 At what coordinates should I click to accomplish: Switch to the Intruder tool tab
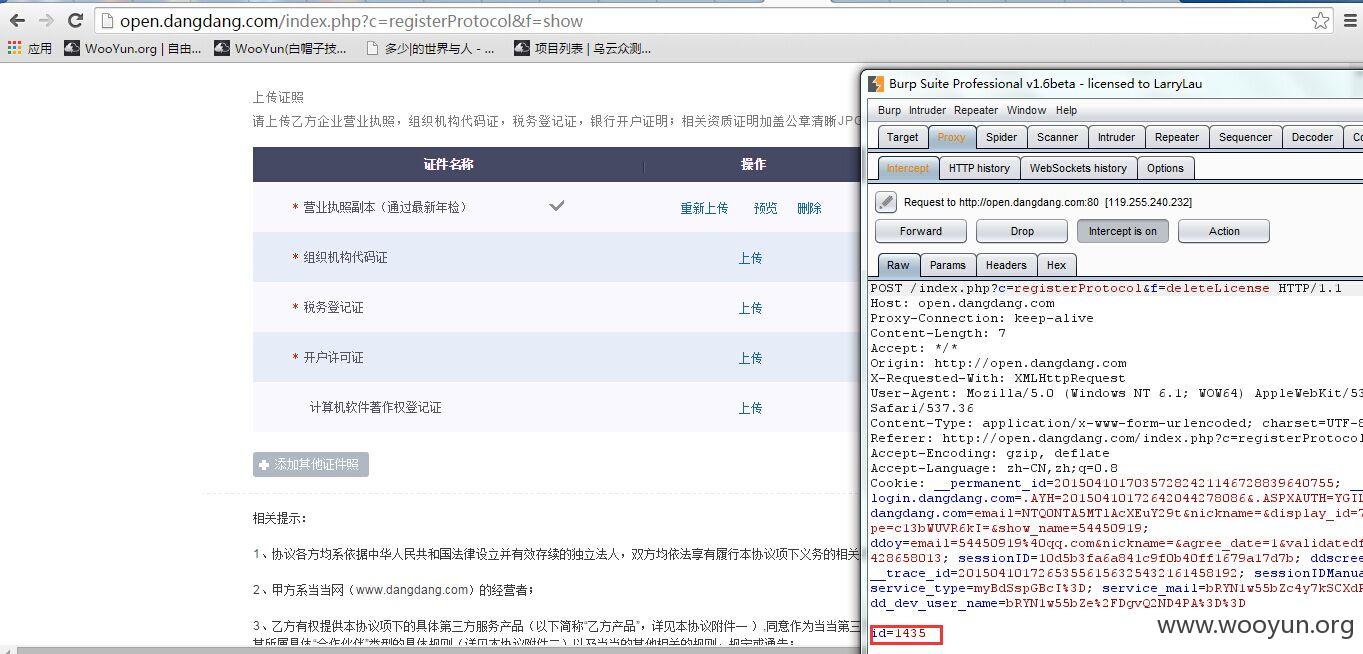[x=1116, y=137]
